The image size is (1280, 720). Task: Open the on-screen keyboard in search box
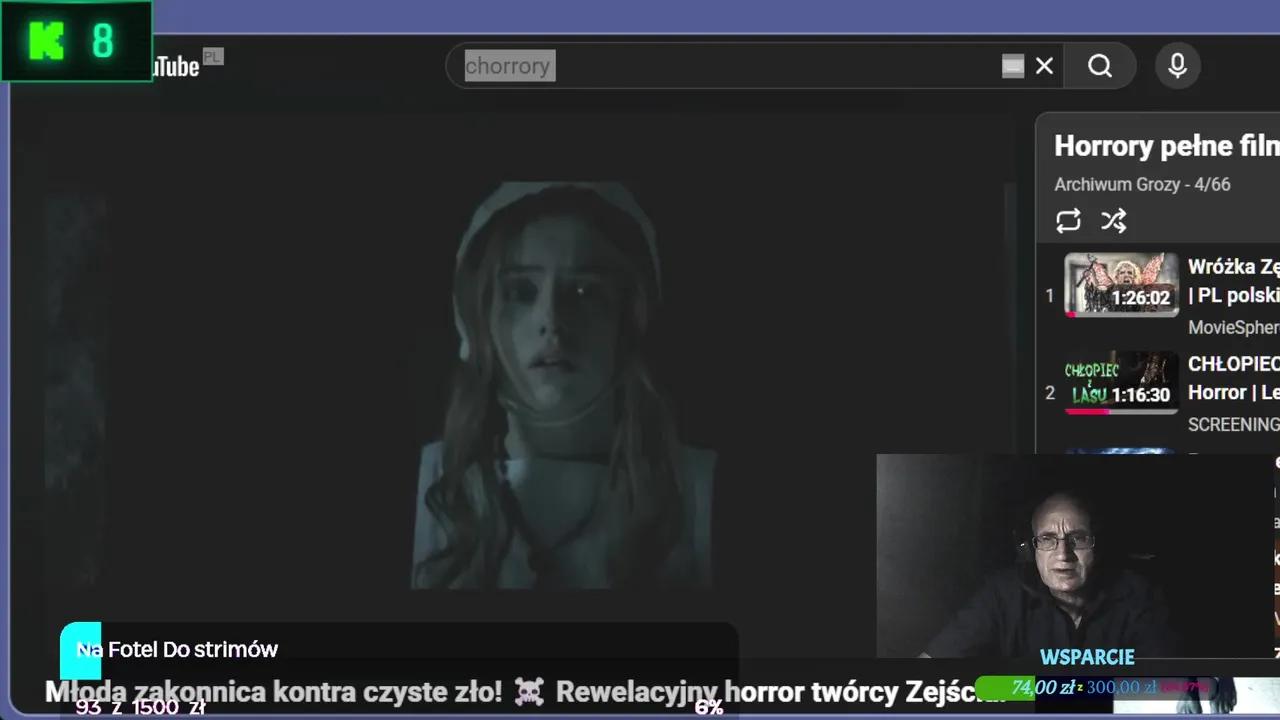point(1013,66)
